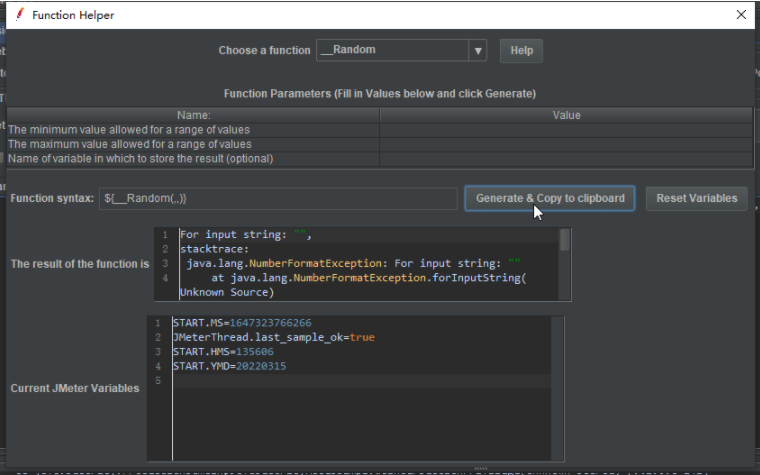This screenshot has width=760, height=475.
Task: Select the minimum value's Value cell
Action: 566,129
